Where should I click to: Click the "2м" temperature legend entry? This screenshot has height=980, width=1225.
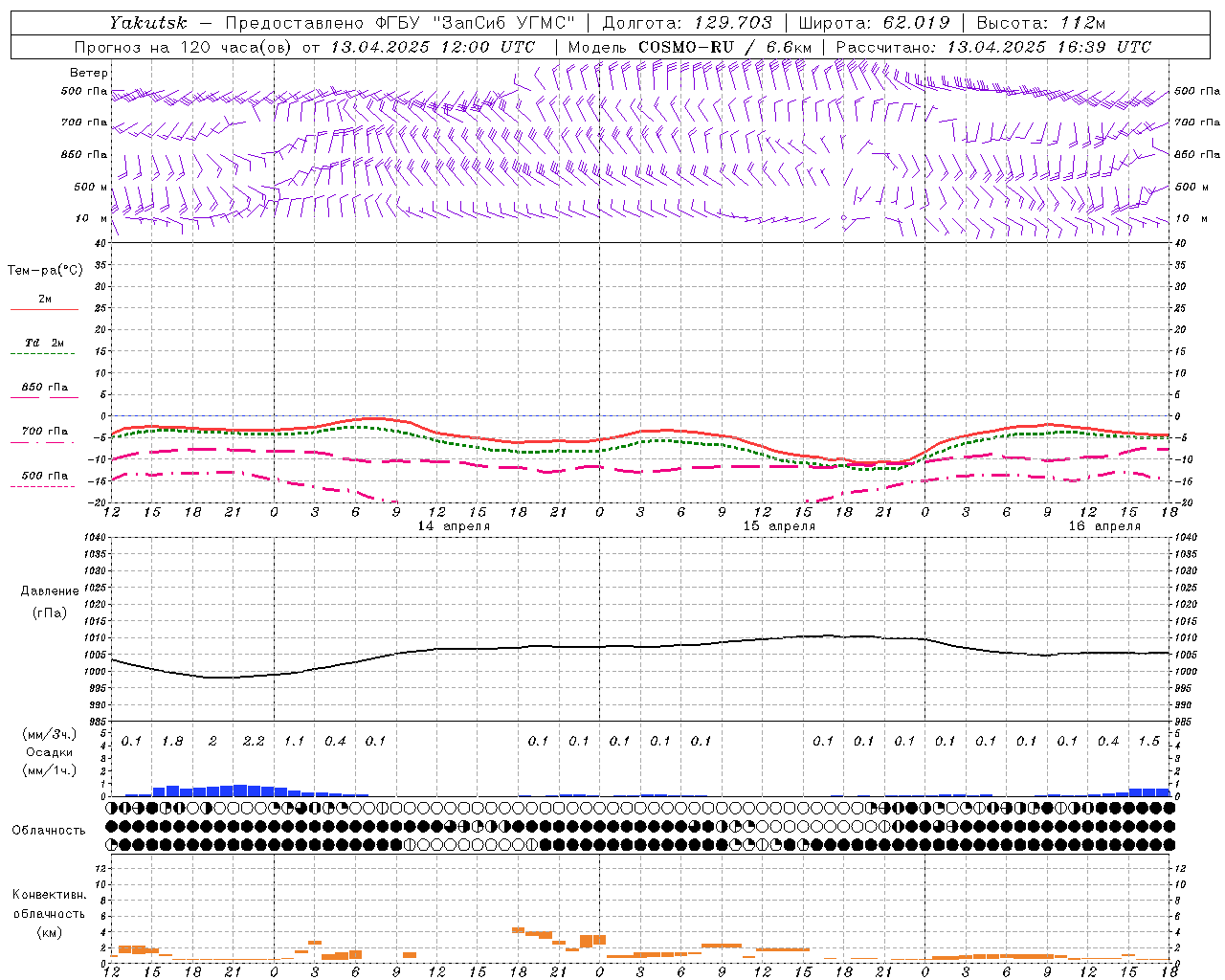(45, 299)
